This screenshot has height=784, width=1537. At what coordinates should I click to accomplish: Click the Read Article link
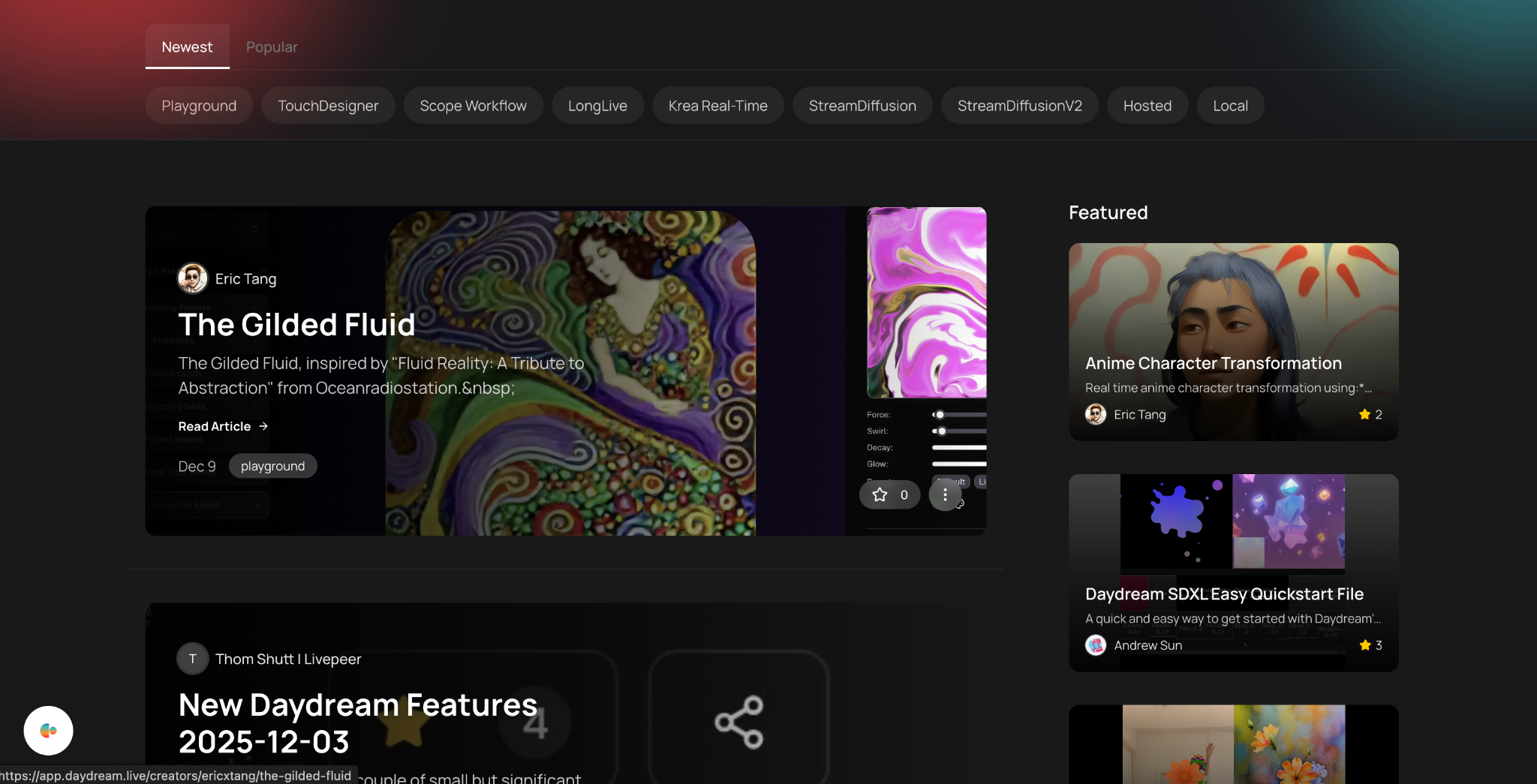223,426
